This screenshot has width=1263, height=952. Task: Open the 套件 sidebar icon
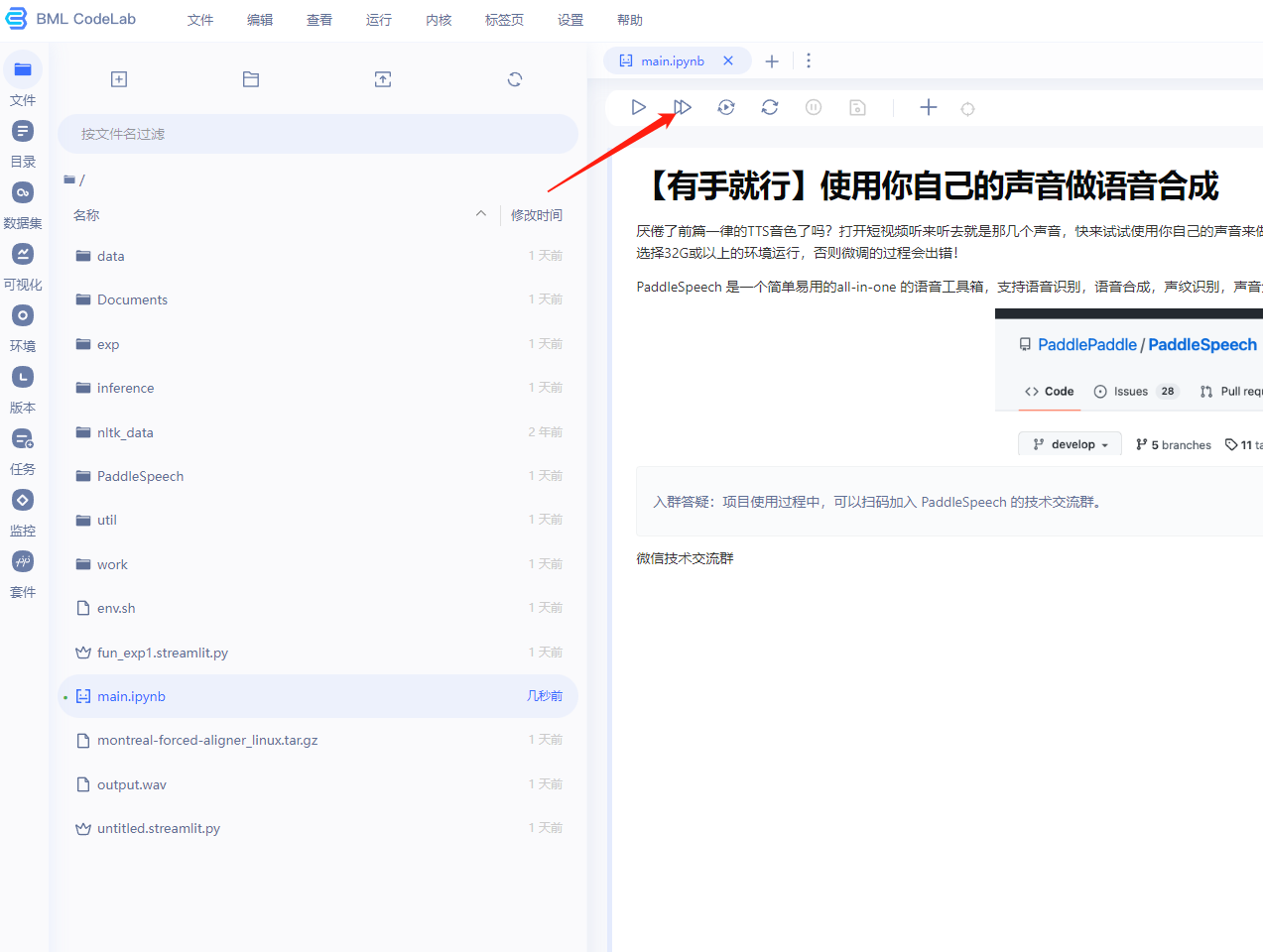click(x=23, y=561)
